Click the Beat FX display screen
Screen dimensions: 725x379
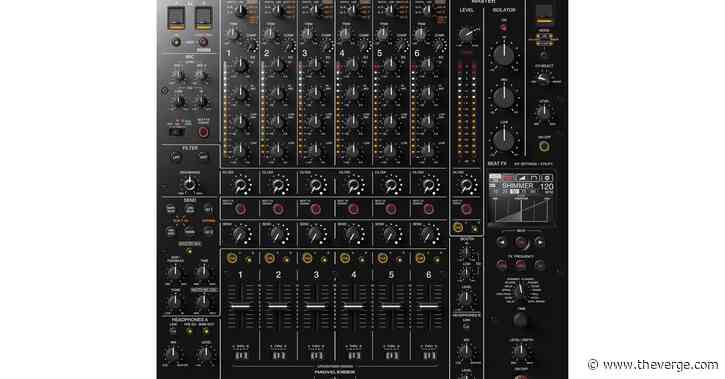(521, 199)
